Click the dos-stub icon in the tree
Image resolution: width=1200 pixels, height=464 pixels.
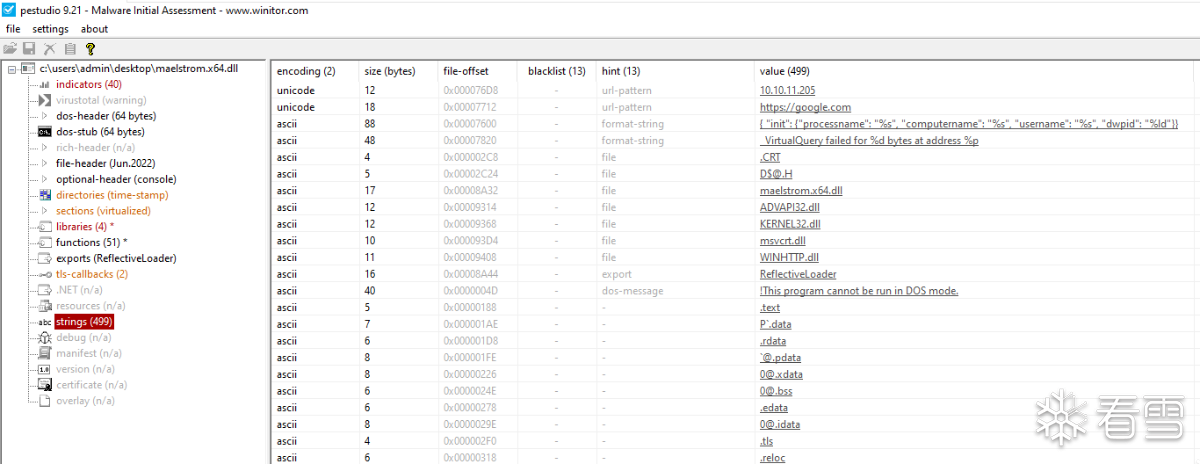[x=45, y=132]
